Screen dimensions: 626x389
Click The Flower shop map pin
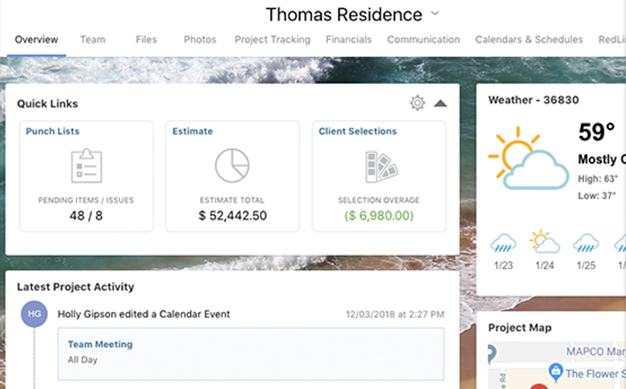tap(555, 372)
